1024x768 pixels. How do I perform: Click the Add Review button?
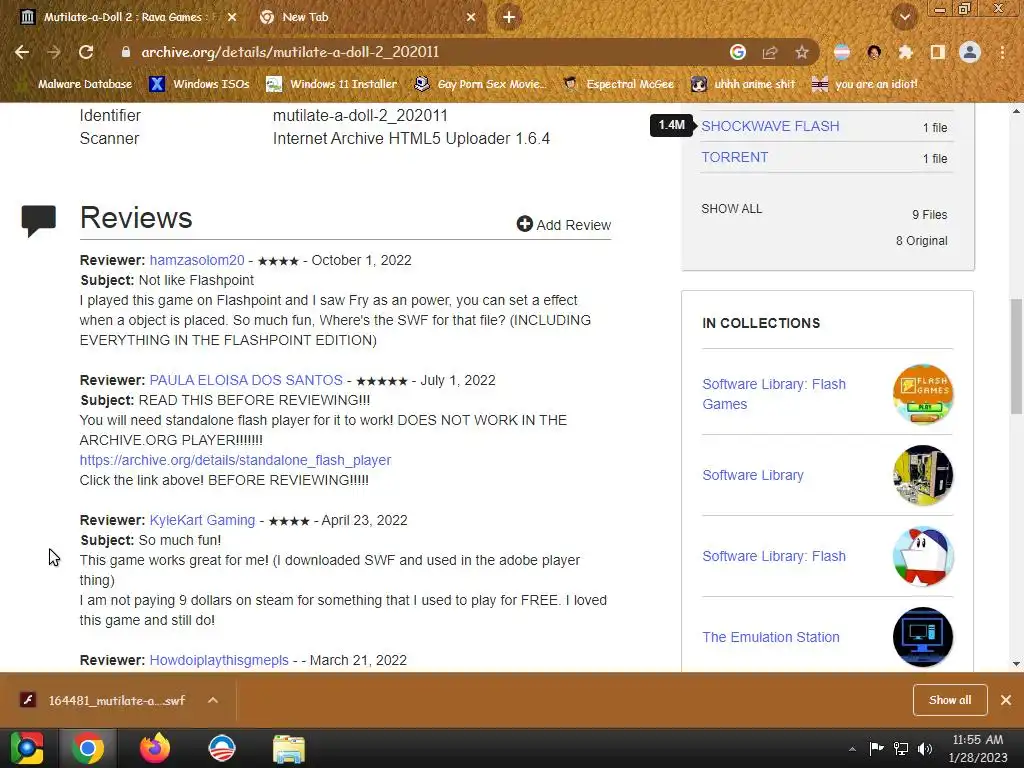pos(564,225)
